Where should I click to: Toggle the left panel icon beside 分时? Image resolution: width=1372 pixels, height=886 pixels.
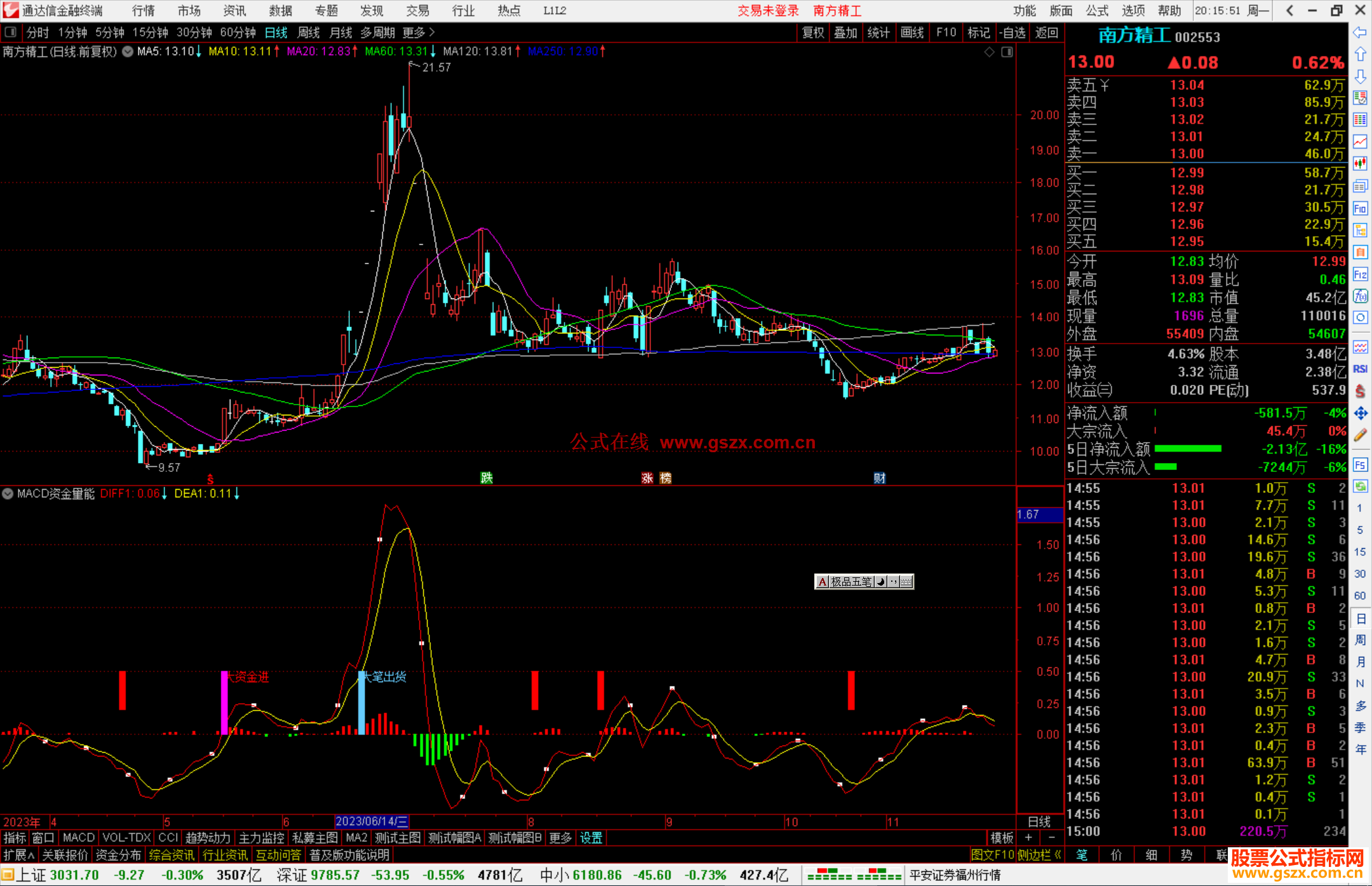pos(11,32)
